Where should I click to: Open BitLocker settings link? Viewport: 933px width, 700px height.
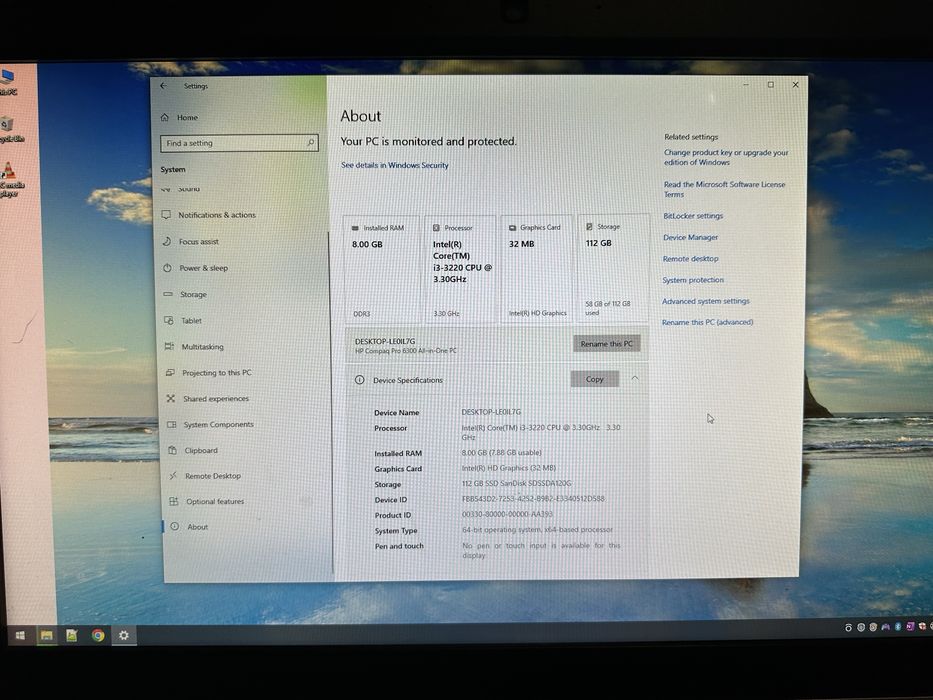(693, 216)
